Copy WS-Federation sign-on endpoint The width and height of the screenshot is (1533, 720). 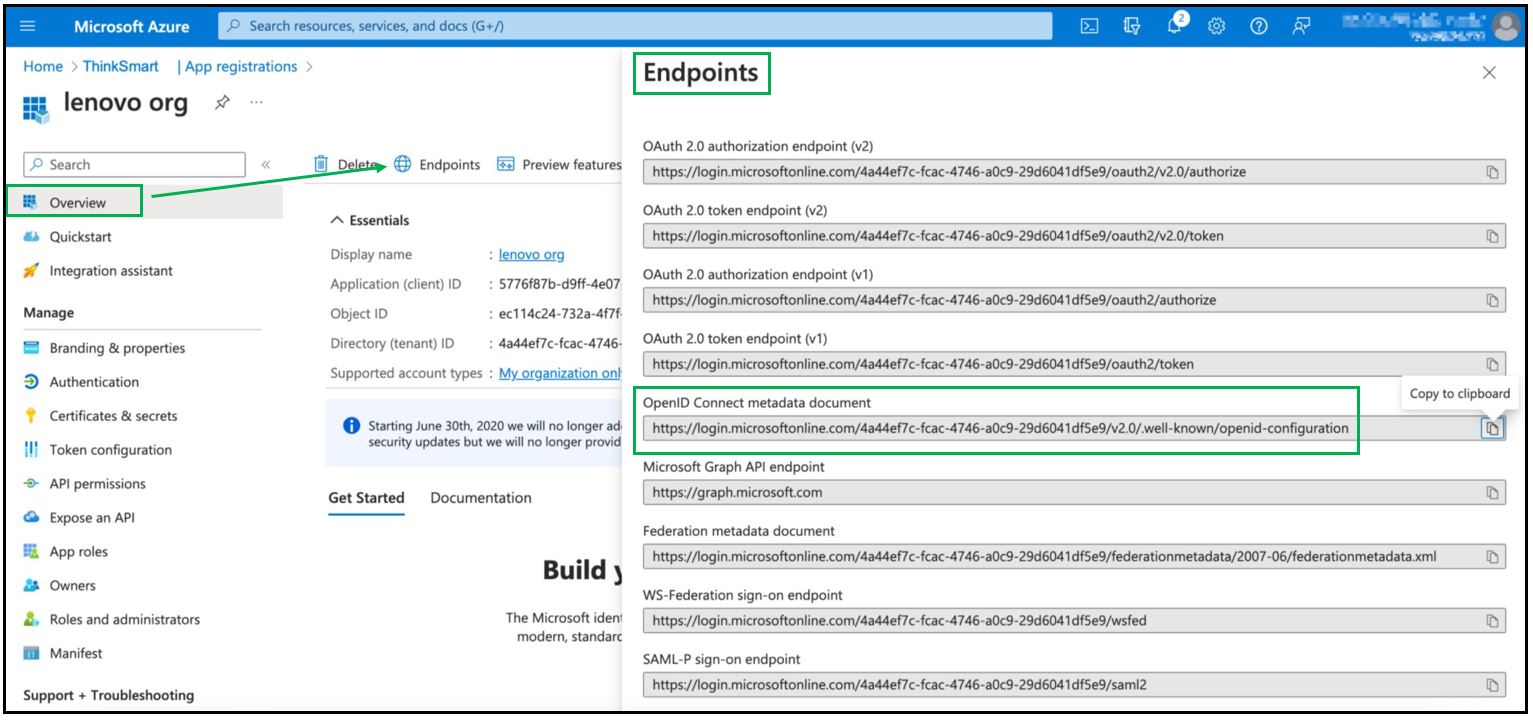click(1491, 620)
